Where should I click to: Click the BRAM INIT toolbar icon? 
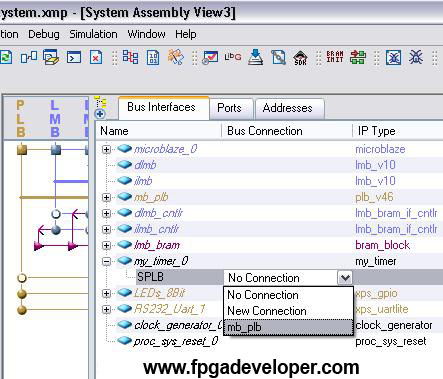335,57
